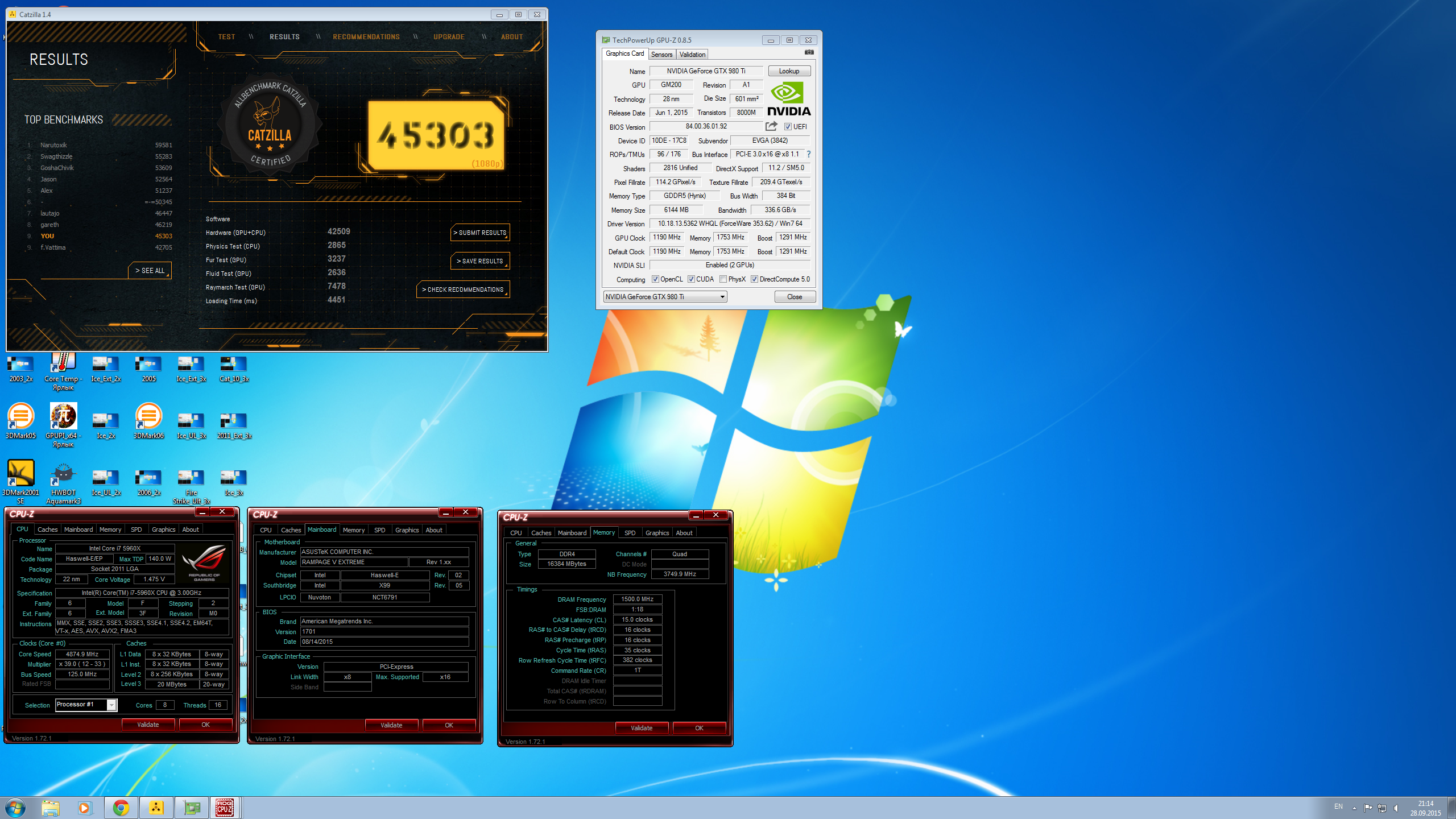This screenshot has width=1456, height=819.
Task: Open the Fire Strike_Ult_3x desktop icon
Action: (191, 486)
